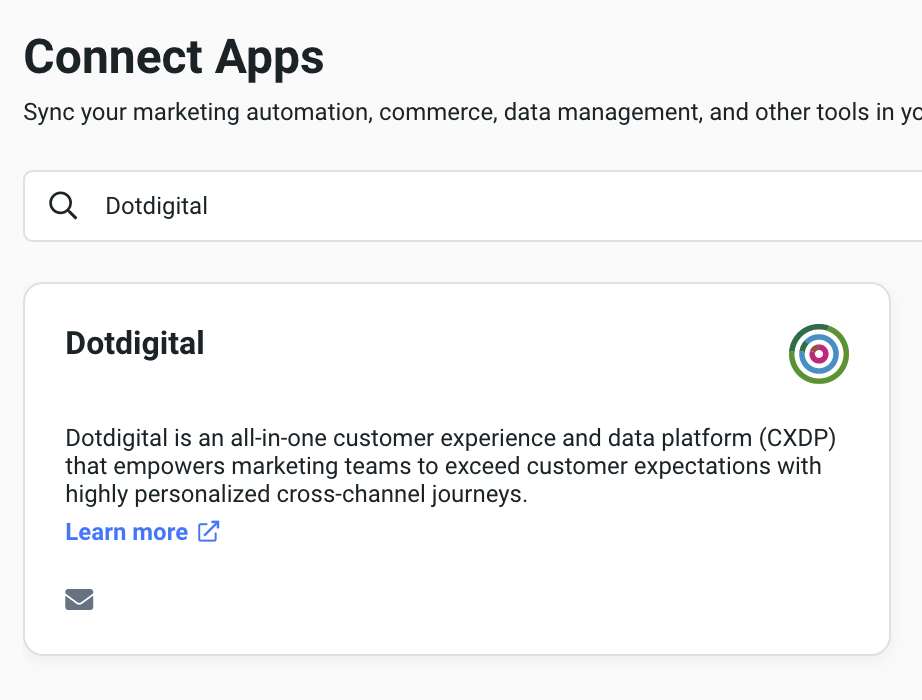Click the "Sync your marketing automation" subtitle
The width and height of the screenshot is (922, 700).
200,111
